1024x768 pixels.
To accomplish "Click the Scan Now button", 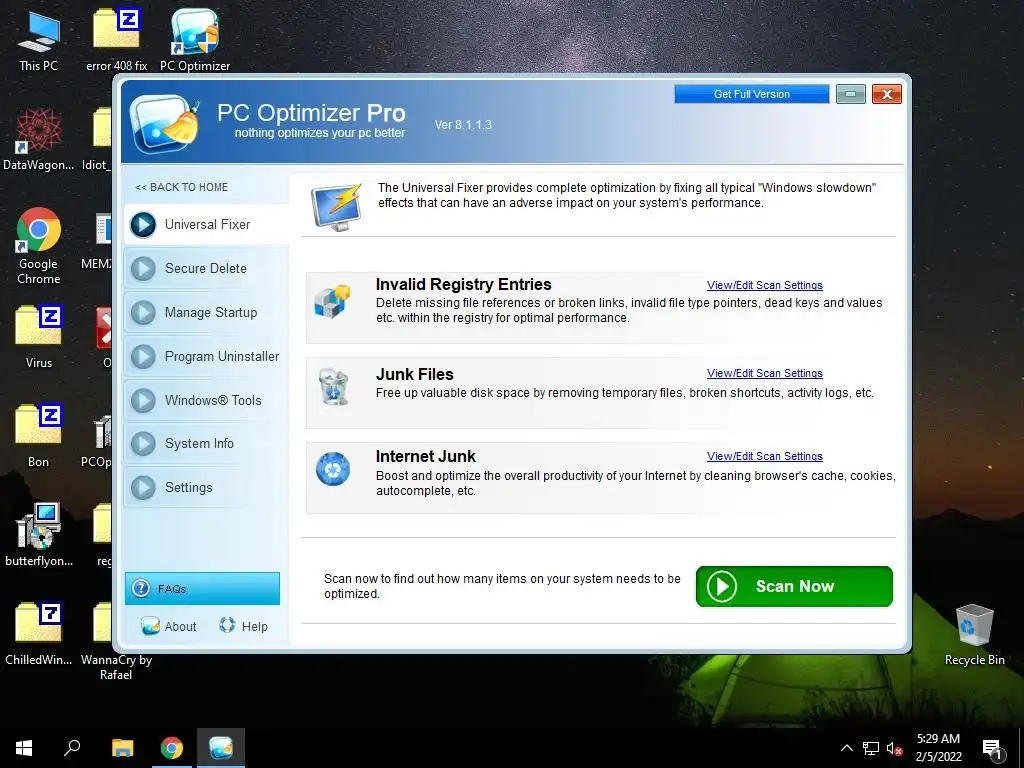I will [794, 586].
